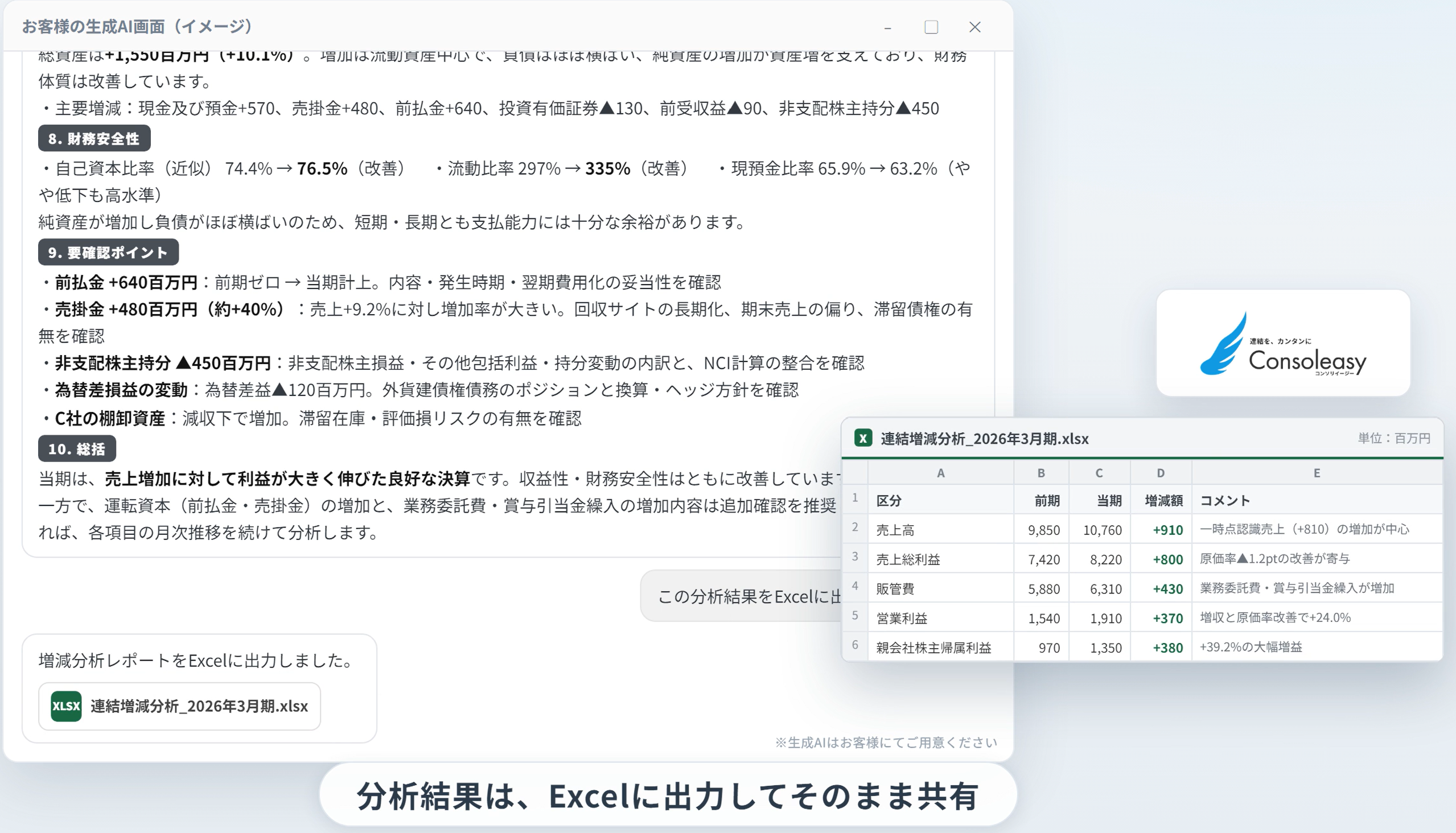Click the Consoleasy wing logo
This screenshot has height=833, width=1456.
(x=1223, y=343)
